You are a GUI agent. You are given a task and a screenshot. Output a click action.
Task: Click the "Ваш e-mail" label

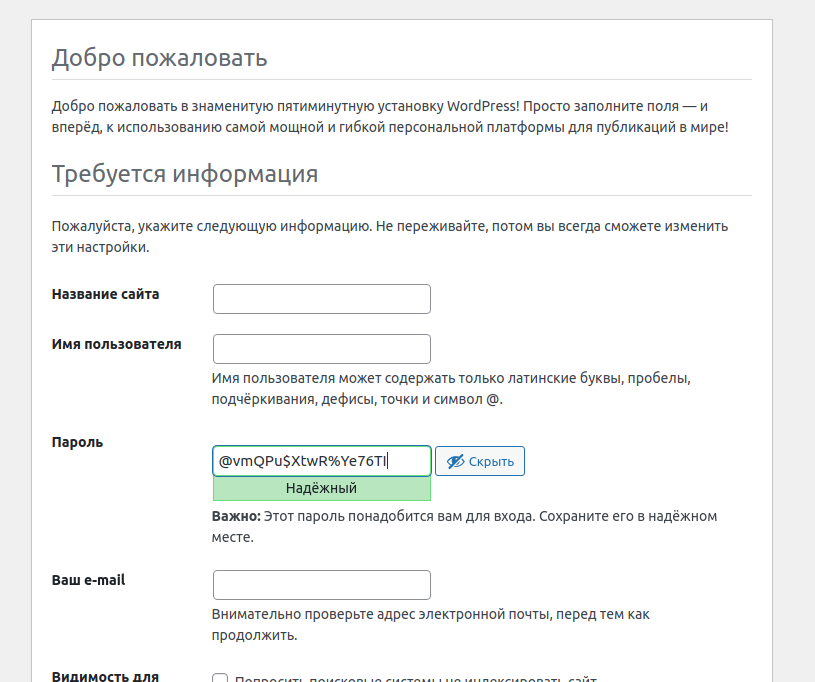88,580
